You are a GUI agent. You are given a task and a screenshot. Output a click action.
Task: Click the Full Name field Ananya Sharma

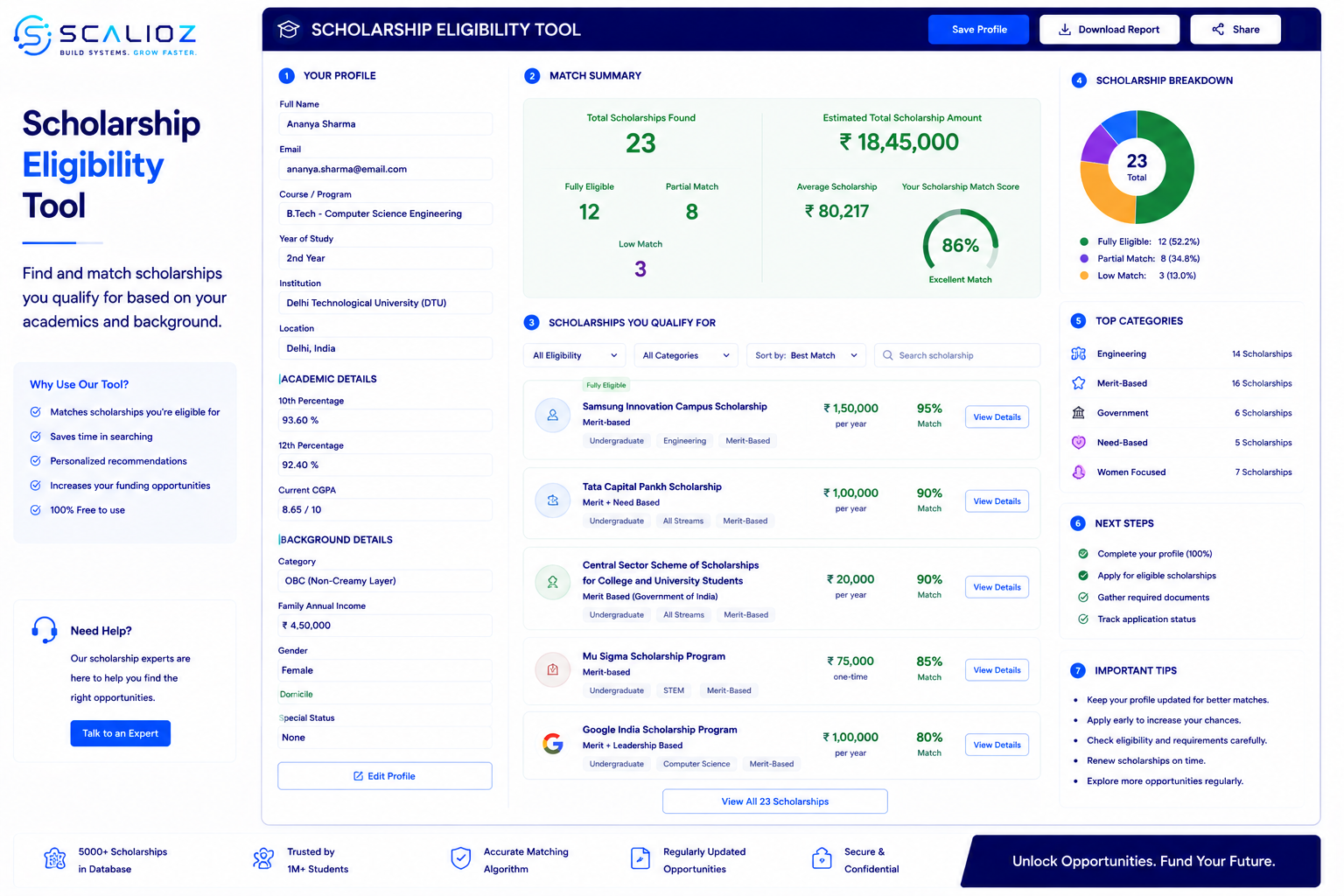385,124
